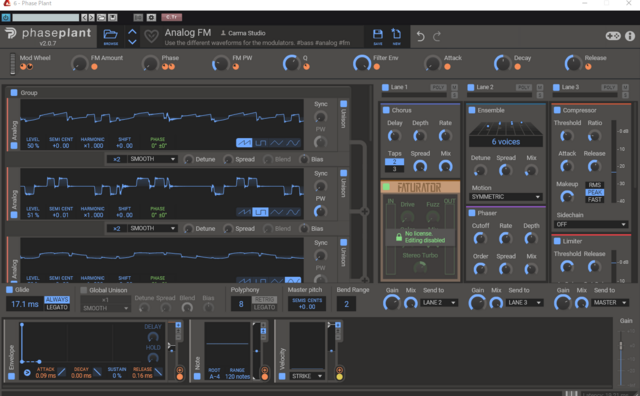Toggle the Limiter effect on/off
Viewport: 640px width, 396px height.
pos(557,241)
